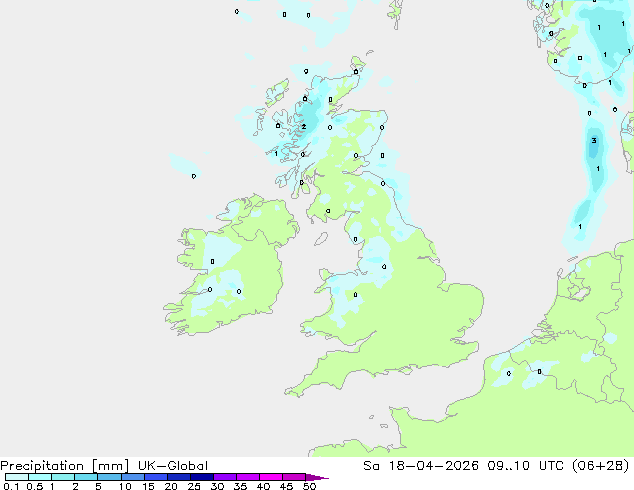Click the '35' legend tick label

coord(240,486)
